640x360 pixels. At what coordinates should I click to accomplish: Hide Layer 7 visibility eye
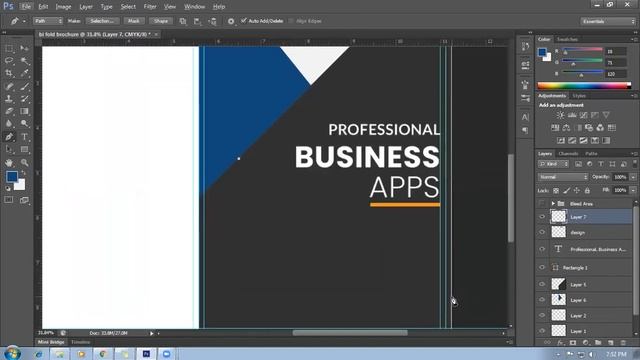click(542, 217)
